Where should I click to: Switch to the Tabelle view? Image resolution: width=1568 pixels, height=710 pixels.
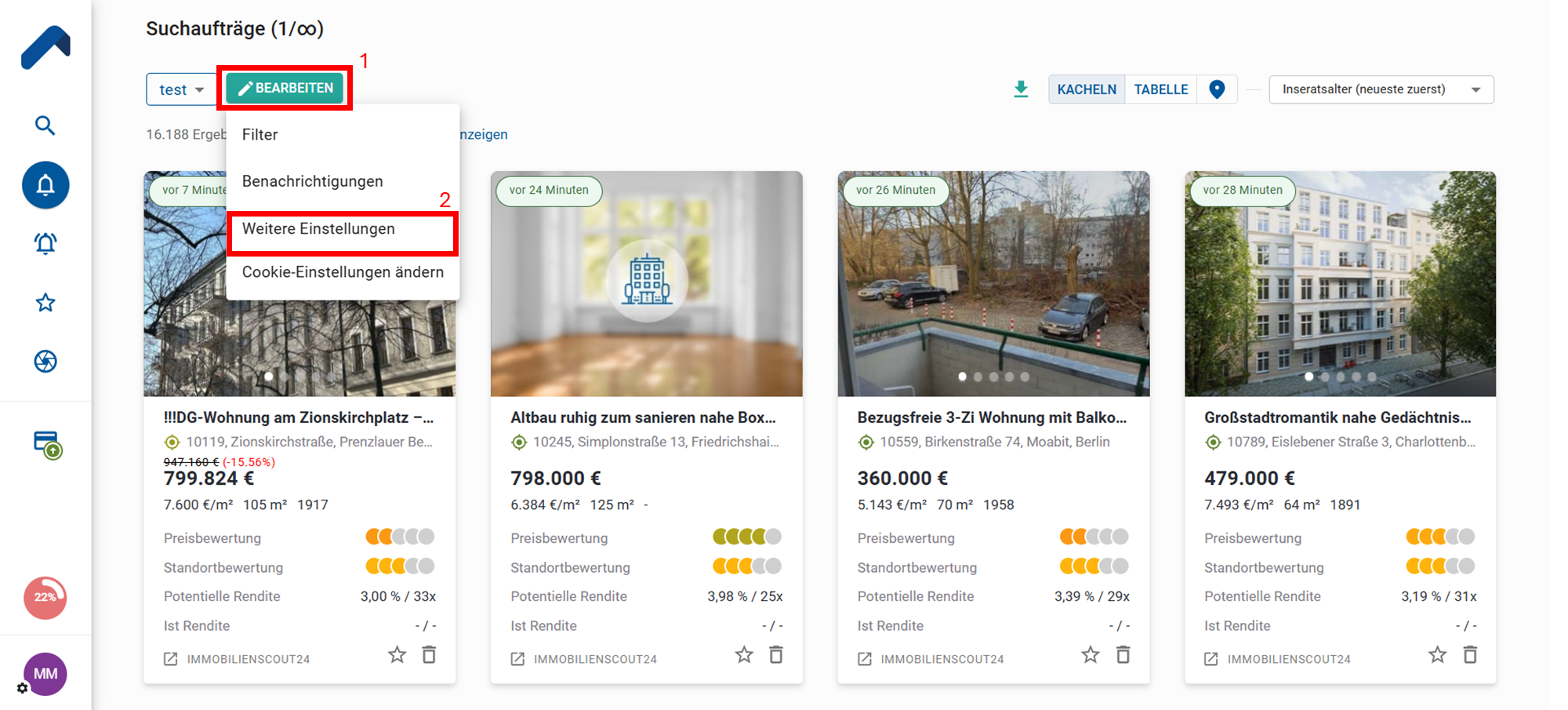click(x=1160, y=89)
